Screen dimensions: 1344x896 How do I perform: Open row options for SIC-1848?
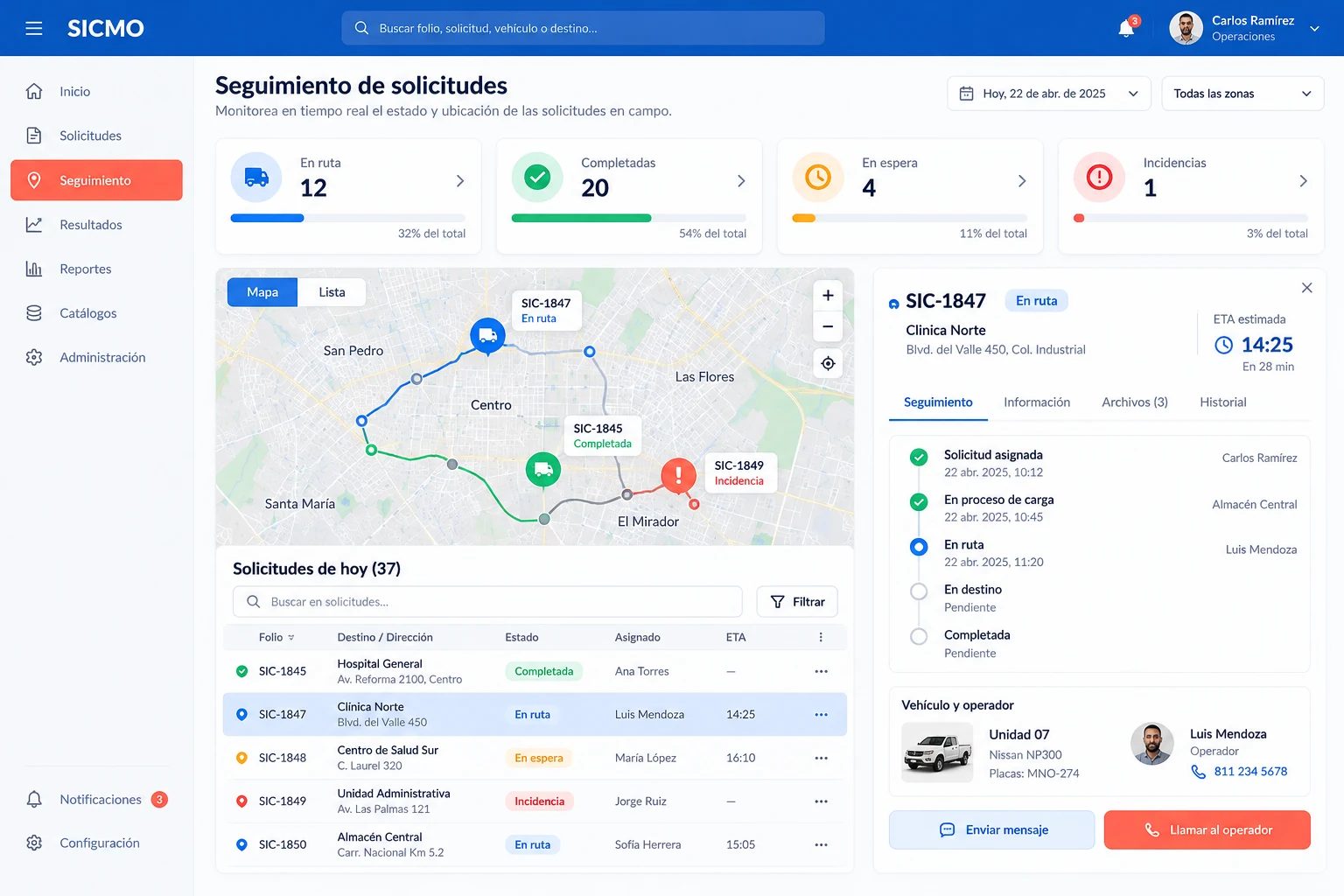coord(821,758)
